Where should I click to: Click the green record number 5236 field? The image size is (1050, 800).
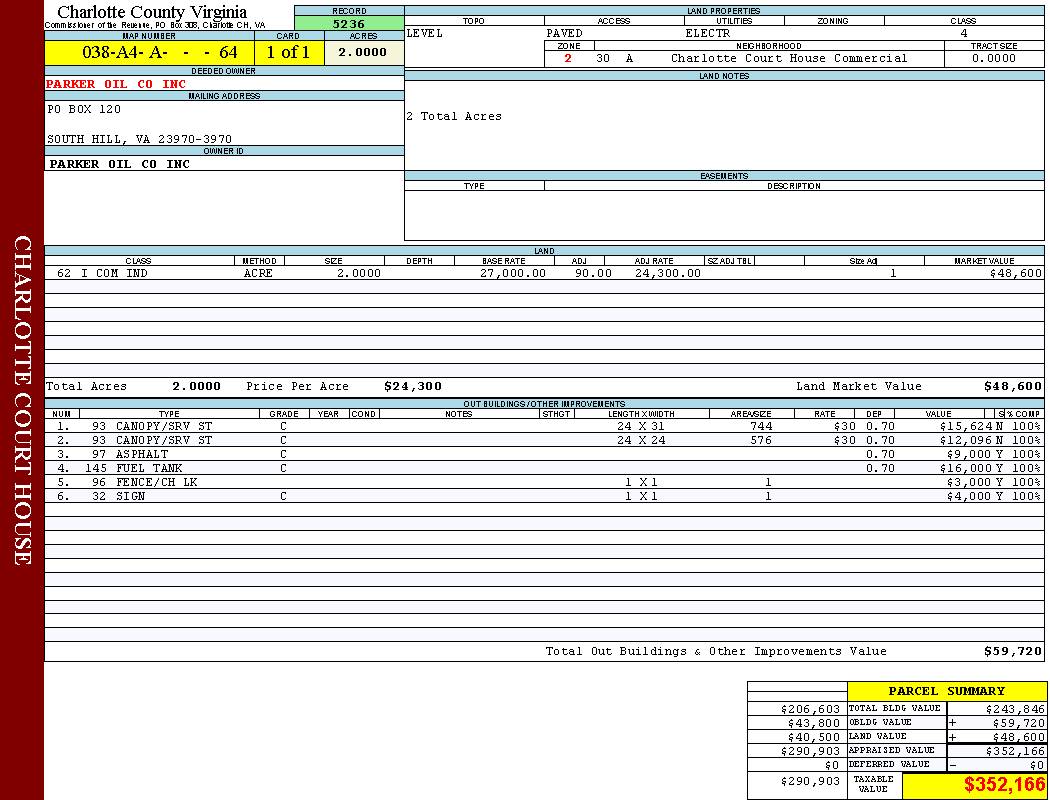349,23
